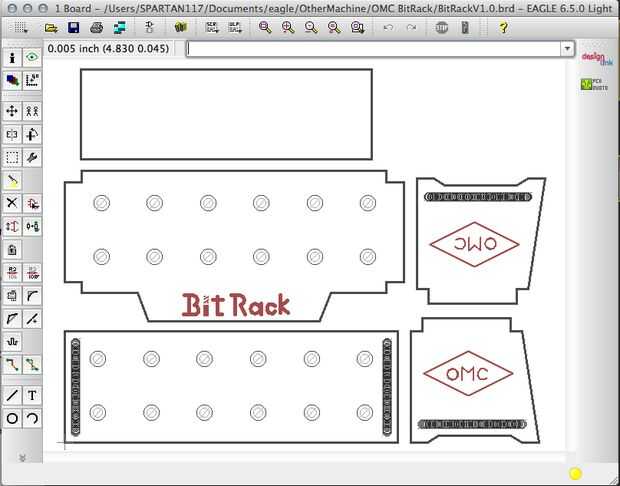Toggle the Show eye tool
The image size is (620, 486).
[32, 58]
